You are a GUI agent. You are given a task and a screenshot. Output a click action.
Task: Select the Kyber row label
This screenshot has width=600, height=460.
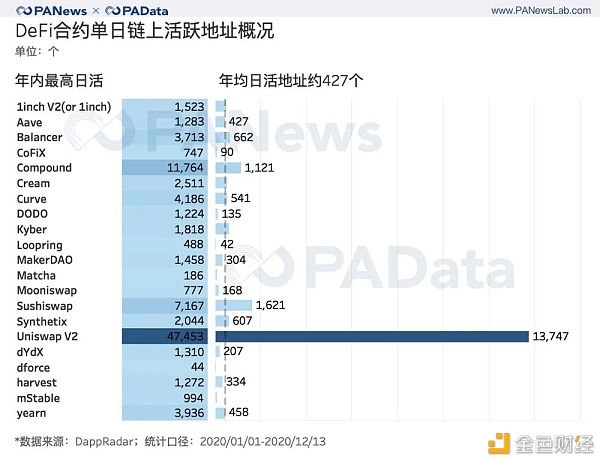tap(32, 230)
